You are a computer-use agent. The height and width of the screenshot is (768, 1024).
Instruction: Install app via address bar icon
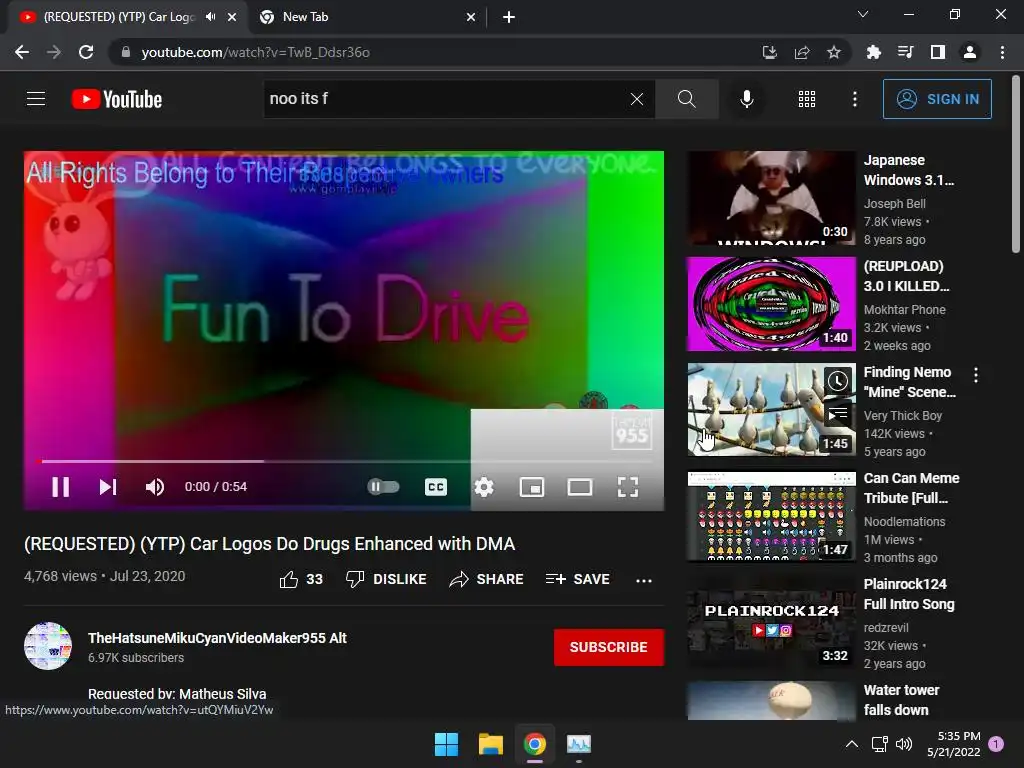(770, 52)
